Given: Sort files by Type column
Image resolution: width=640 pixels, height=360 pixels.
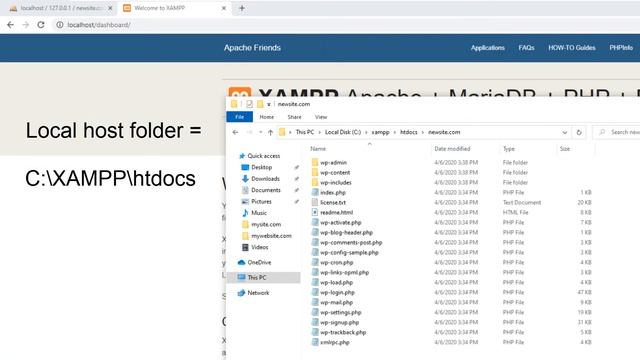Looking at the screenshot, I should pyautogui.click(x=509, y=149).
